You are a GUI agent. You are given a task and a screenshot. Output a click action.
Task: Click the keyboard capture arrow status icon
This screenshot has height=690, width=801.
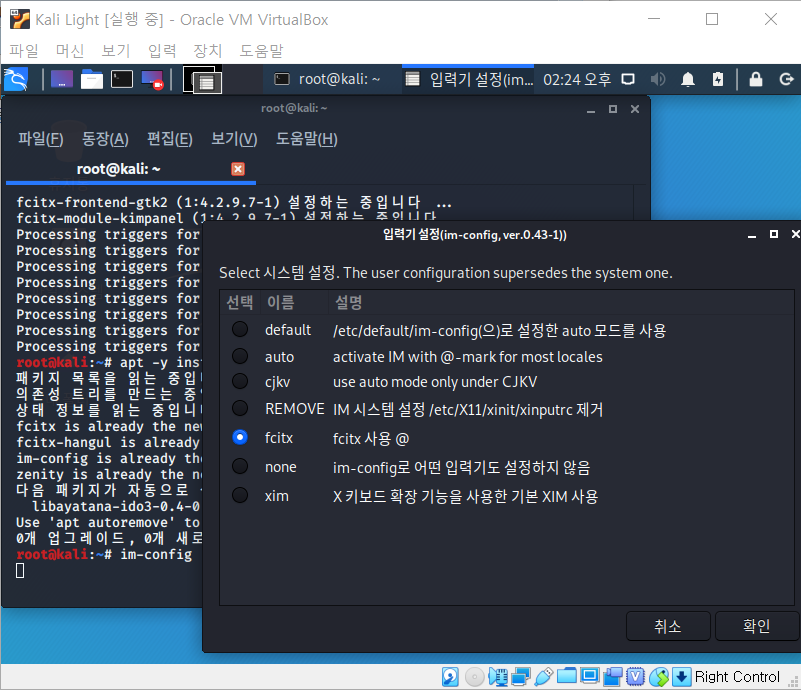(681, 677)
